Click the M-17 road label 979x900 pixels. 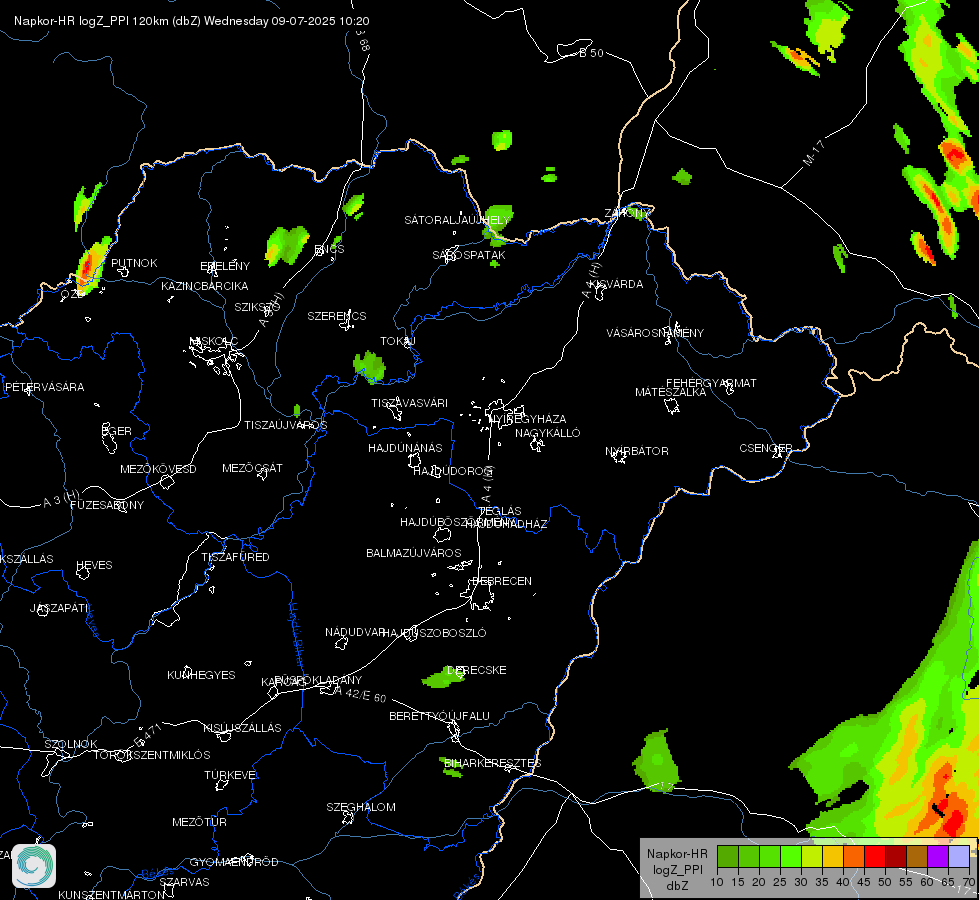click(814, 153)
